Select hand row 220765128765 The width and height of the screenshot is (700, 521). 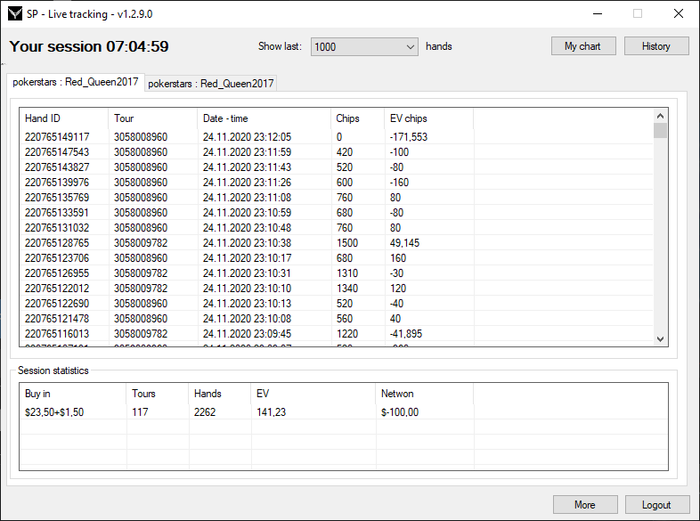click(x=336, y=243)
